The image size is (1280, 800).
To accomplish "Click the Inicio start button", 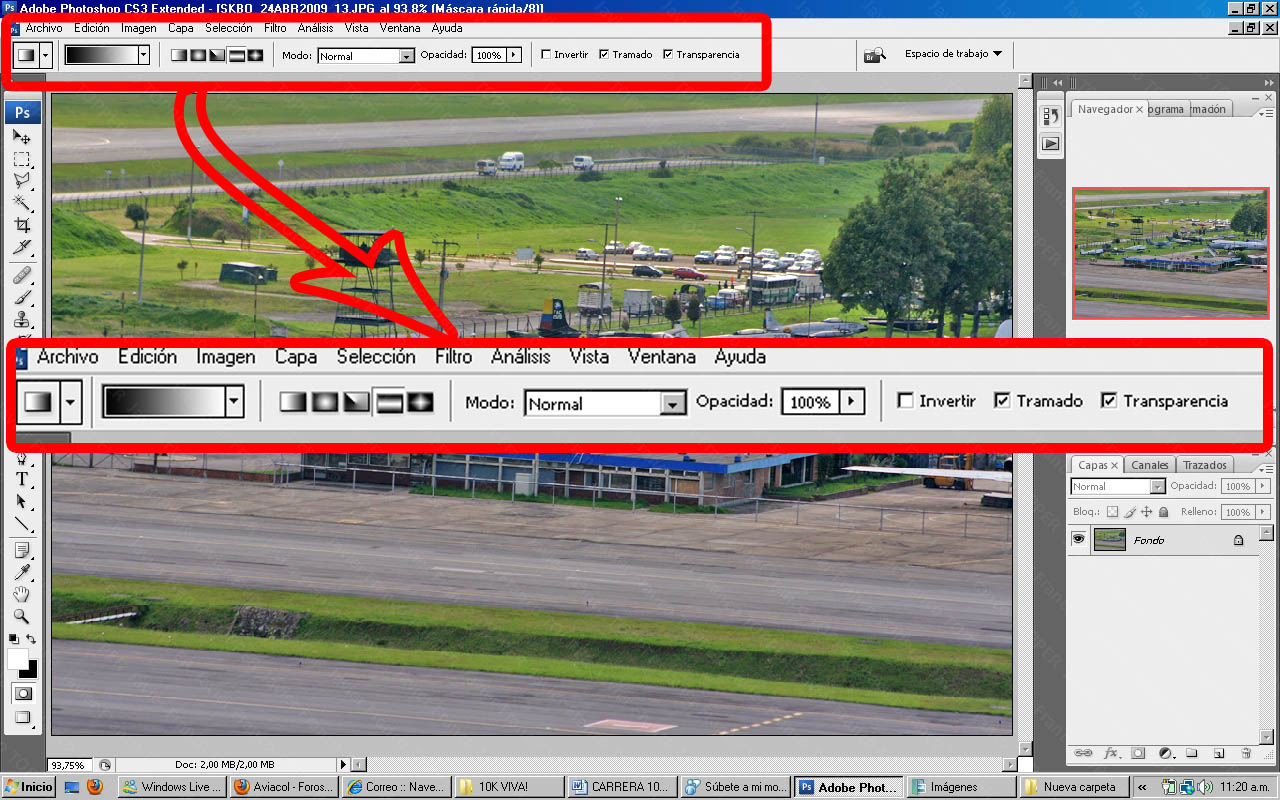I will [x=30, y=787].
